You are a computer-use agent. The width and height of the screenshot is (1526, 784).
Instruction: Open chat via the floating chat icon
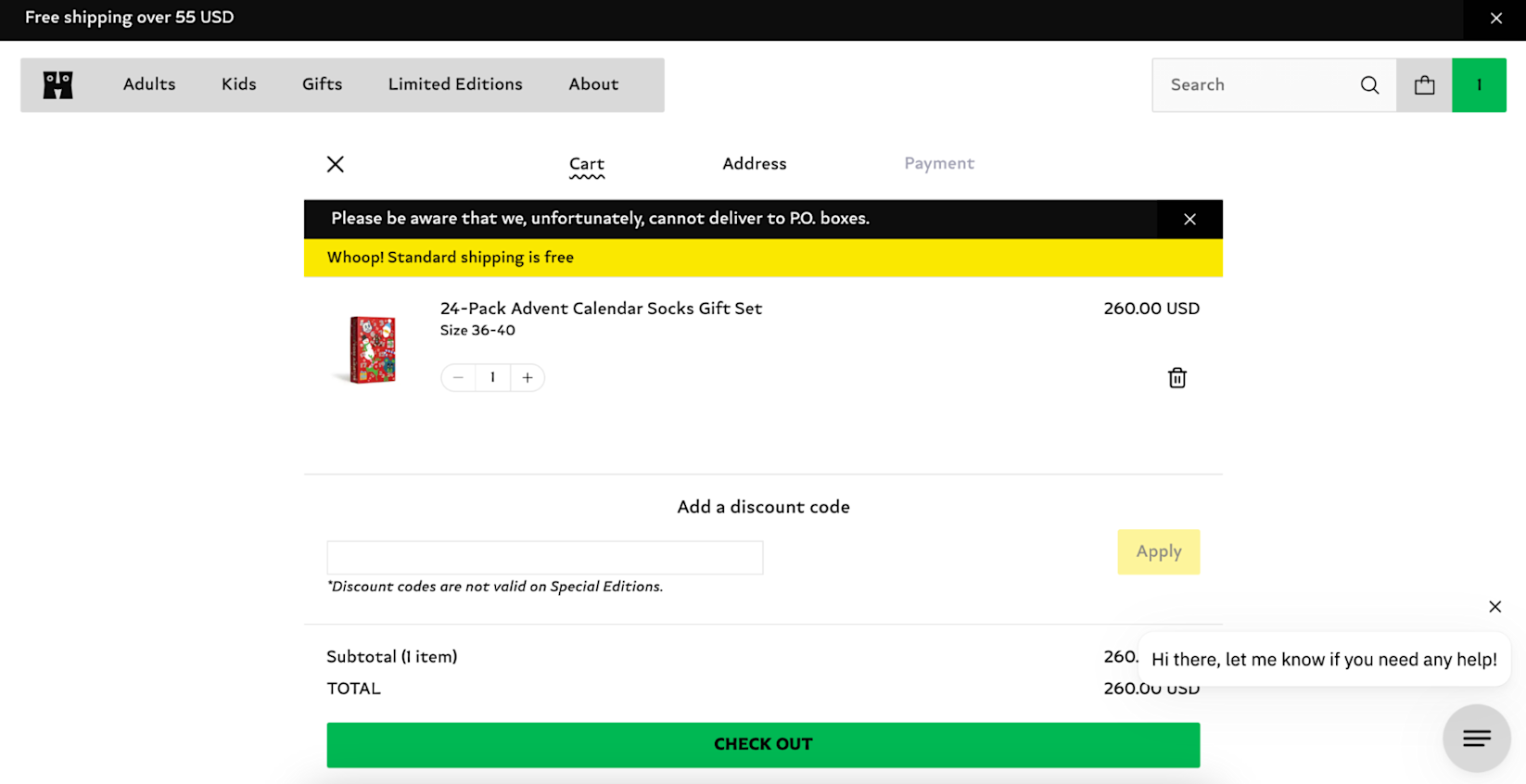coord(1476,738)
